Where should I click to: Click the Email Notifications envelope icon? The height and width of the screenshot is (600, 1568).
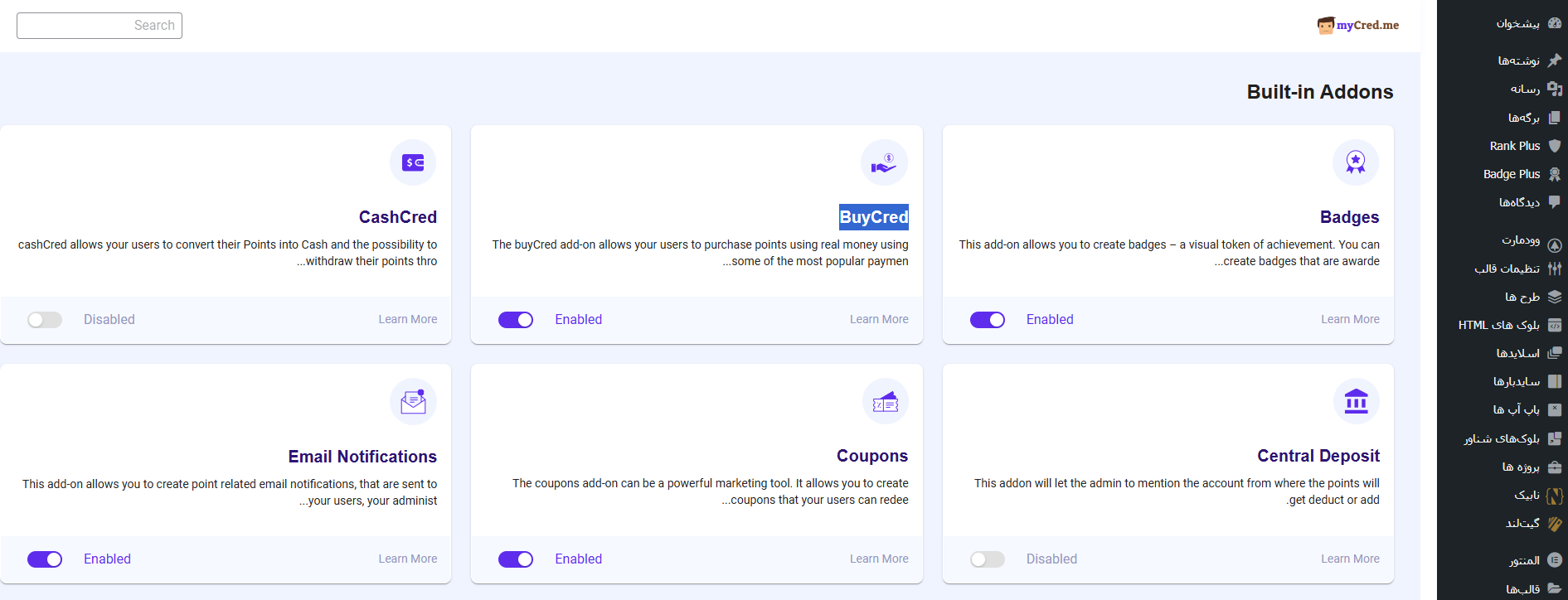[413, 402]
